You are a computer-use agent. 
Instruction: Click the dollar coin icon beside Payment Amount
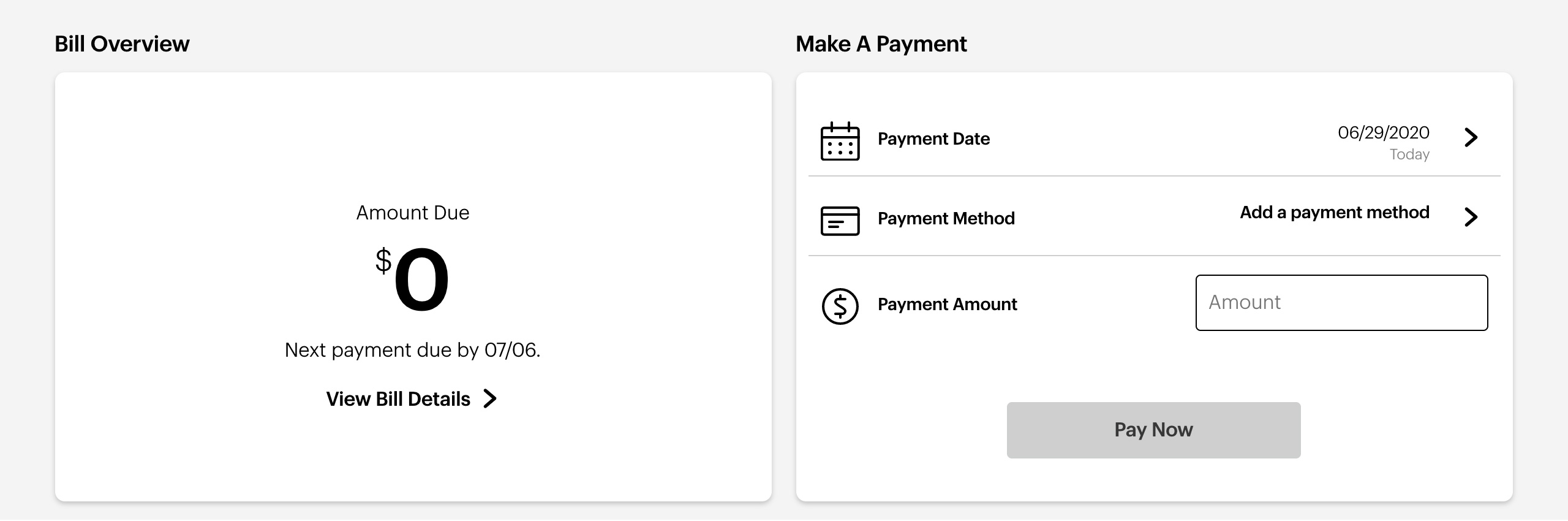840,306
